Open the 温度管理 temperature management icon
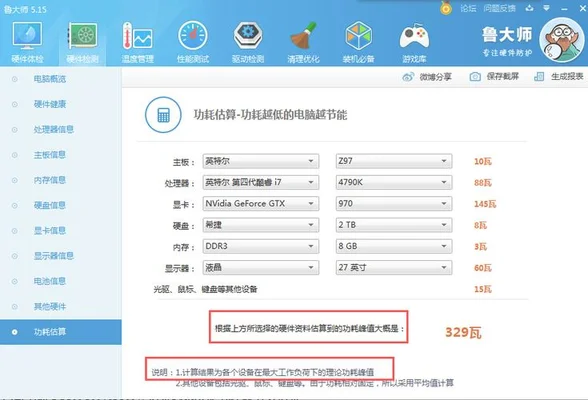 coord(137,36)
